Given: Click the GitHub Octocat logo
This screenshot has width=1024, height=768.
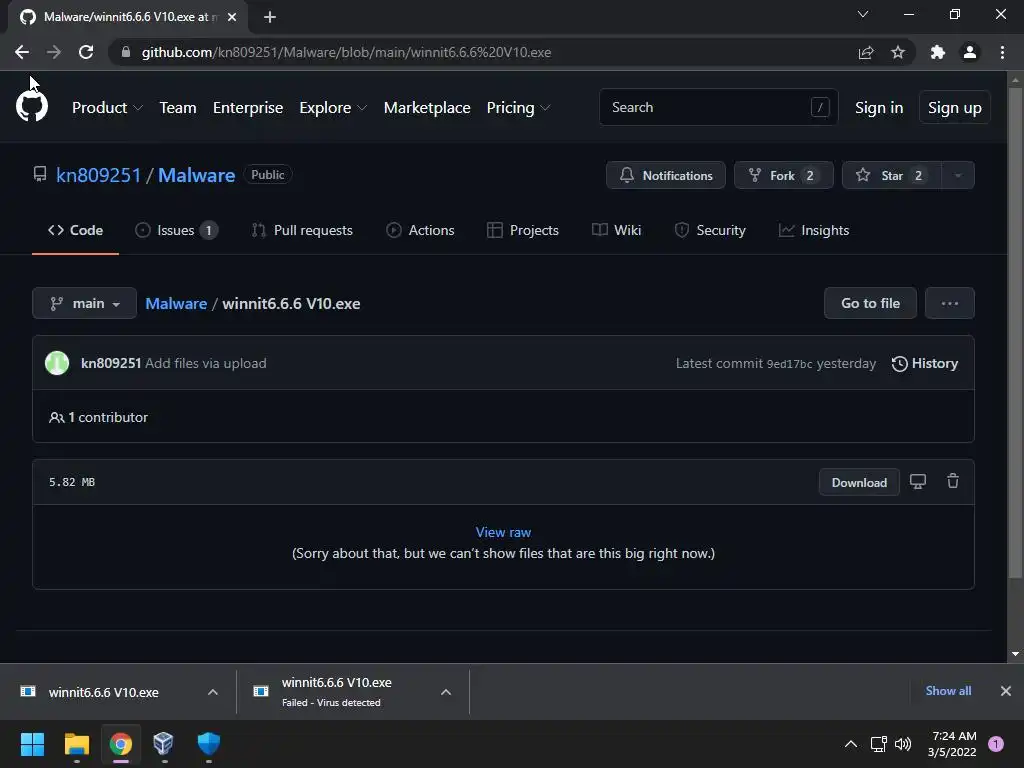Looking at the screenshot, I should [31, 107].
